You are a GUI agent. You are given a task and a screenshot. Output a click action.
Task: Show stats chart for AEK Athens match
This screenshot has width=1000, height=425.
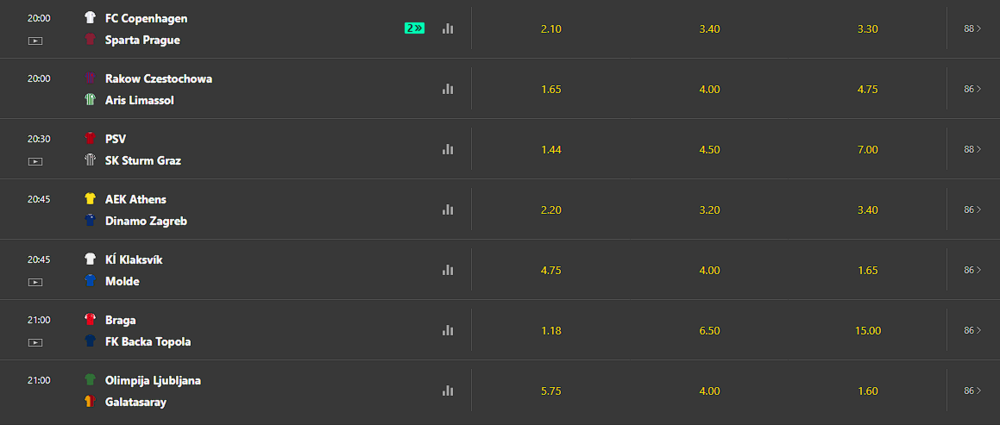coord(447,209)
